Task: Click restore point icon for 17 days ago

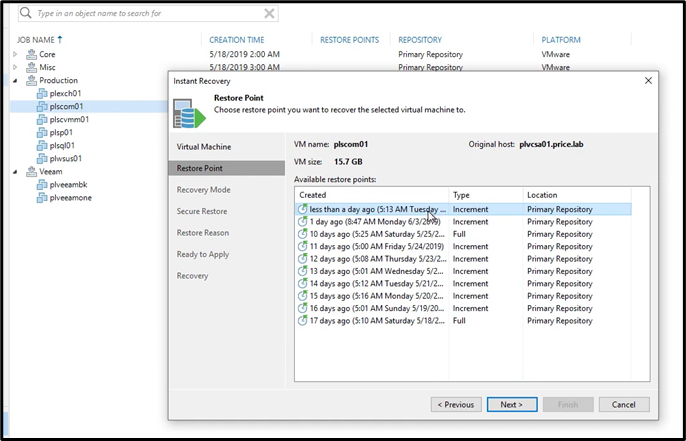Action: [302, 321]
